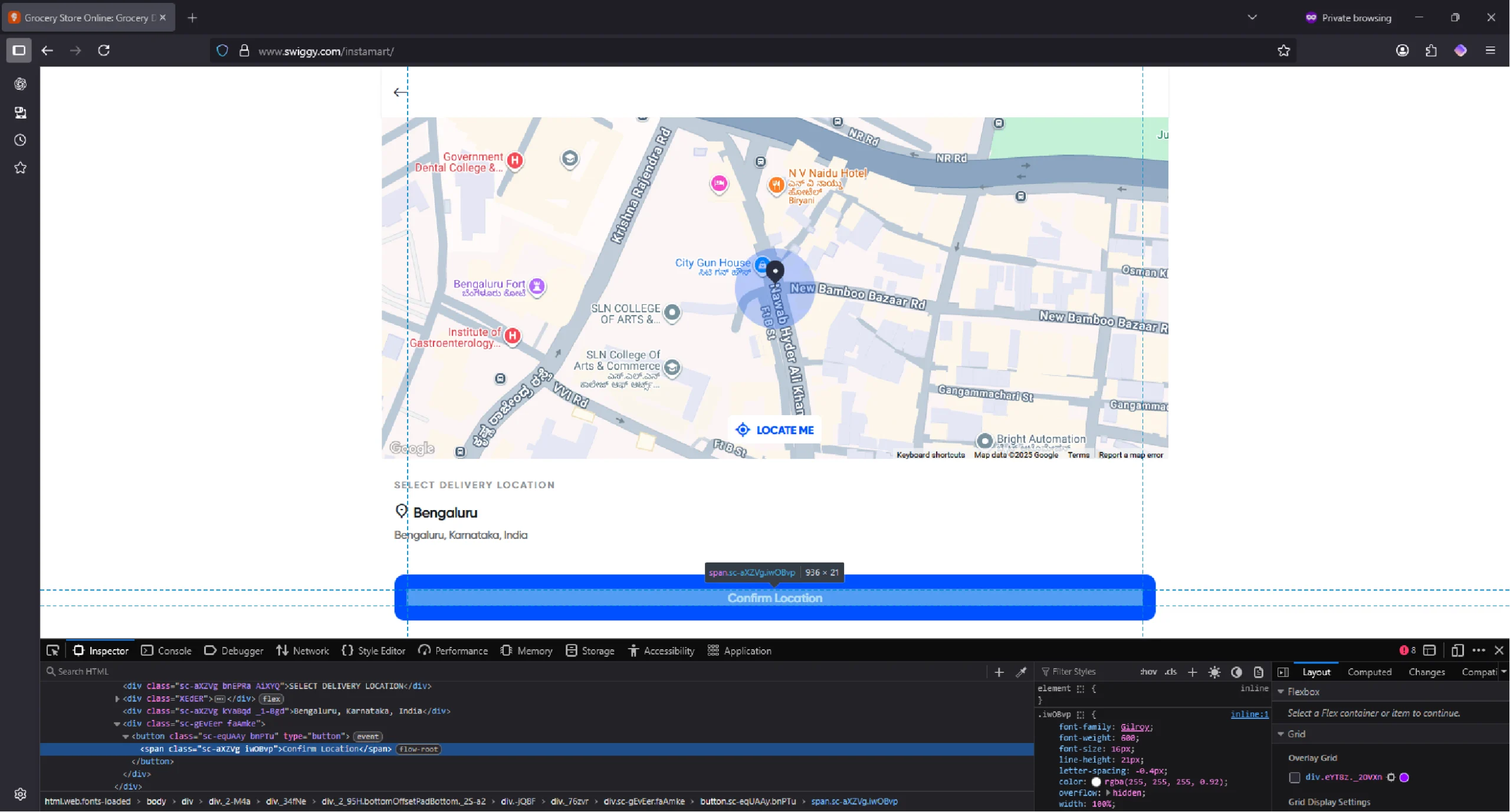Open Computed sidebar tab
This screenshot has width=1510, height=812.
(x=1370, y=672)
